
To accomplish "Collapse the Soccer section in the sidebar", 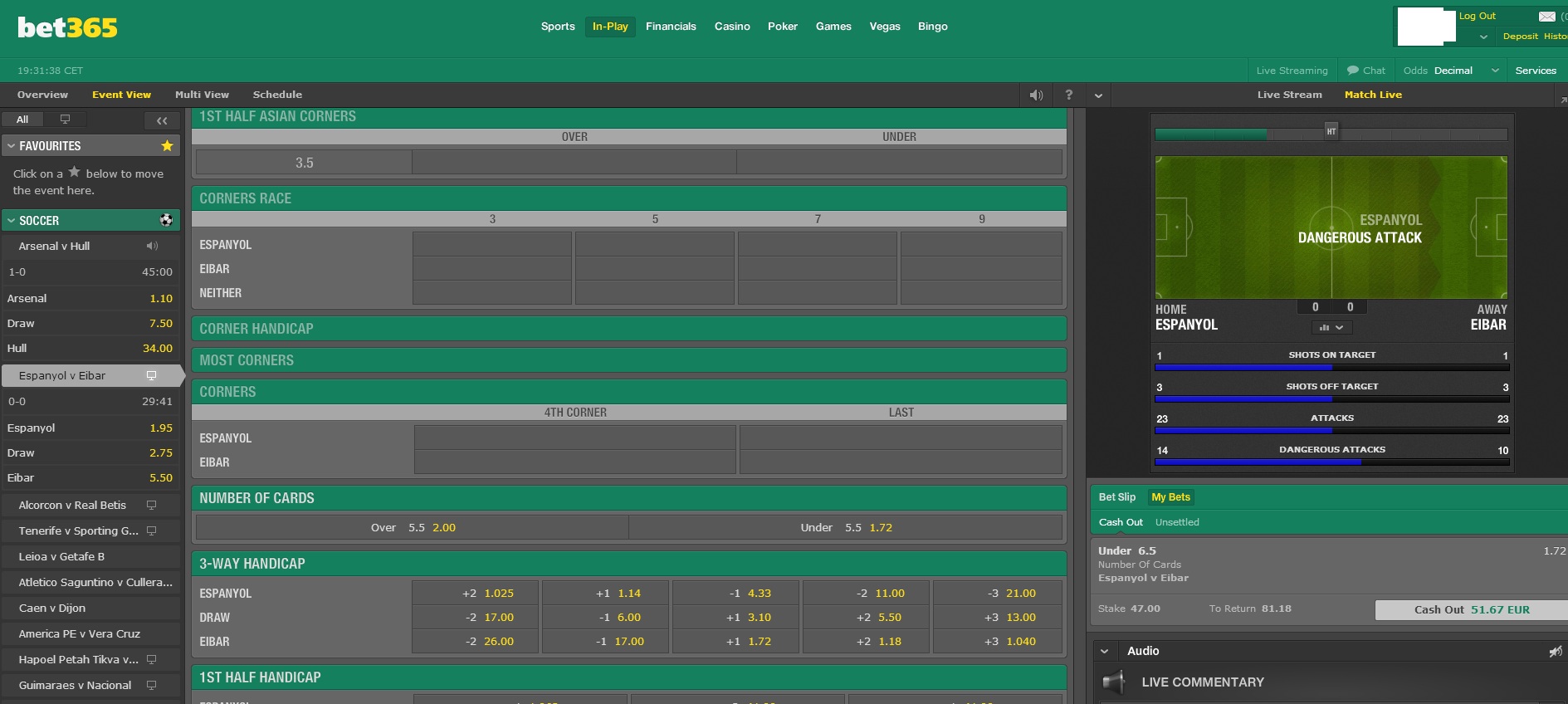I will (x=12, y=221).
